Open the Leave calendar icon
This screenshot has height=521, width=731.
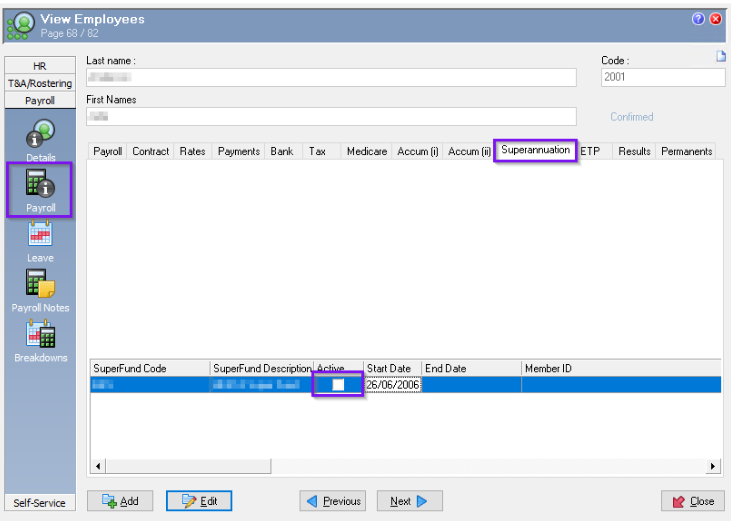pos(41,236)
